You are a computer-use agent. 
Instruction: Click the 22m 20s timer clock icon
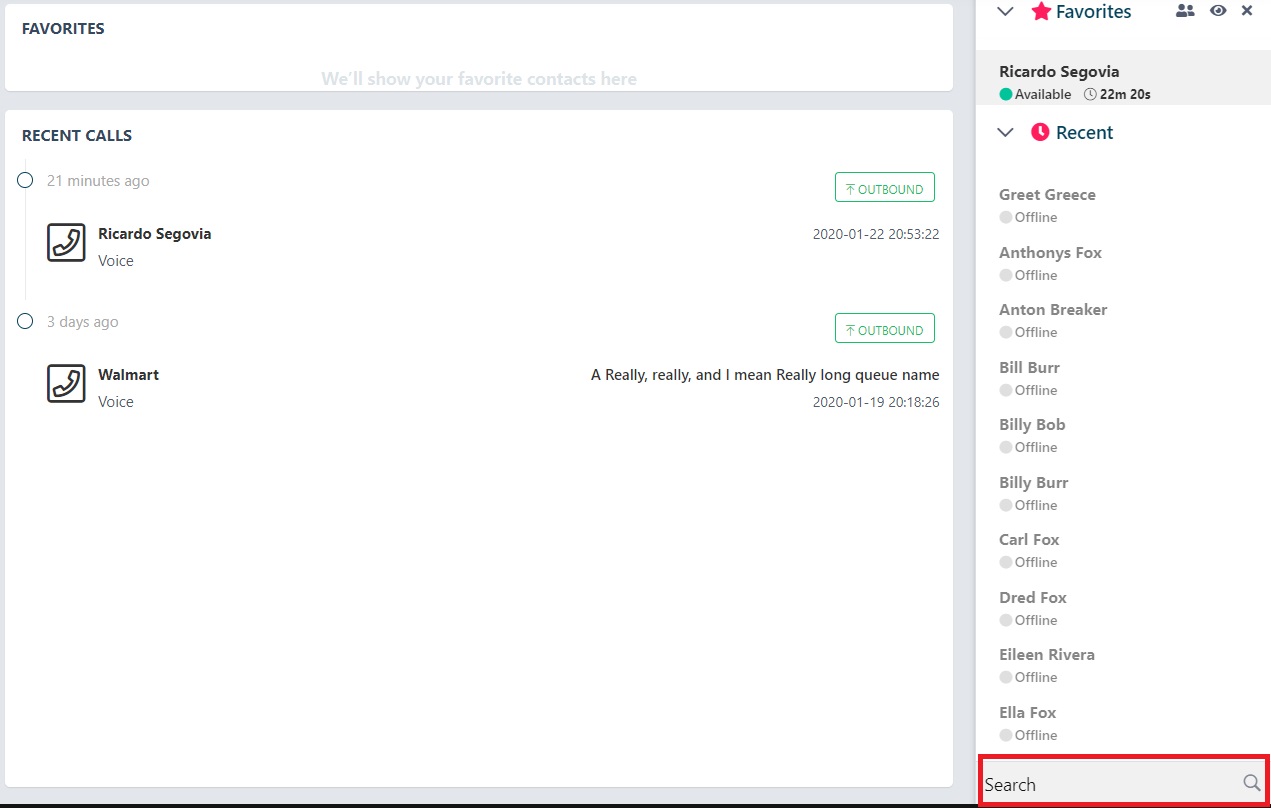pos(1090,94)
